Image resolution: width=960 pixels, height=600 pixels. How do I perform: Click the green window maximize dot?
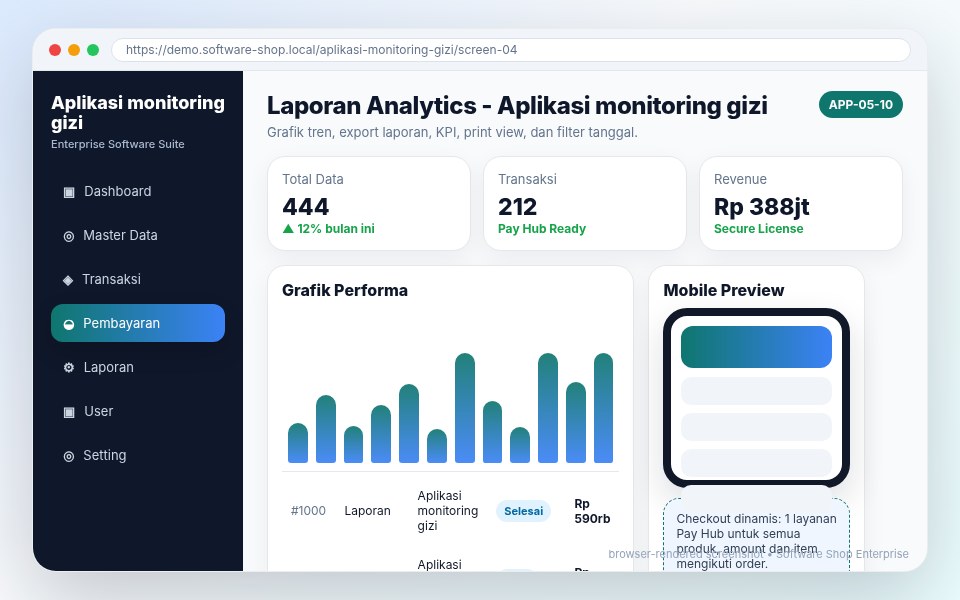(x=93, y=50)
